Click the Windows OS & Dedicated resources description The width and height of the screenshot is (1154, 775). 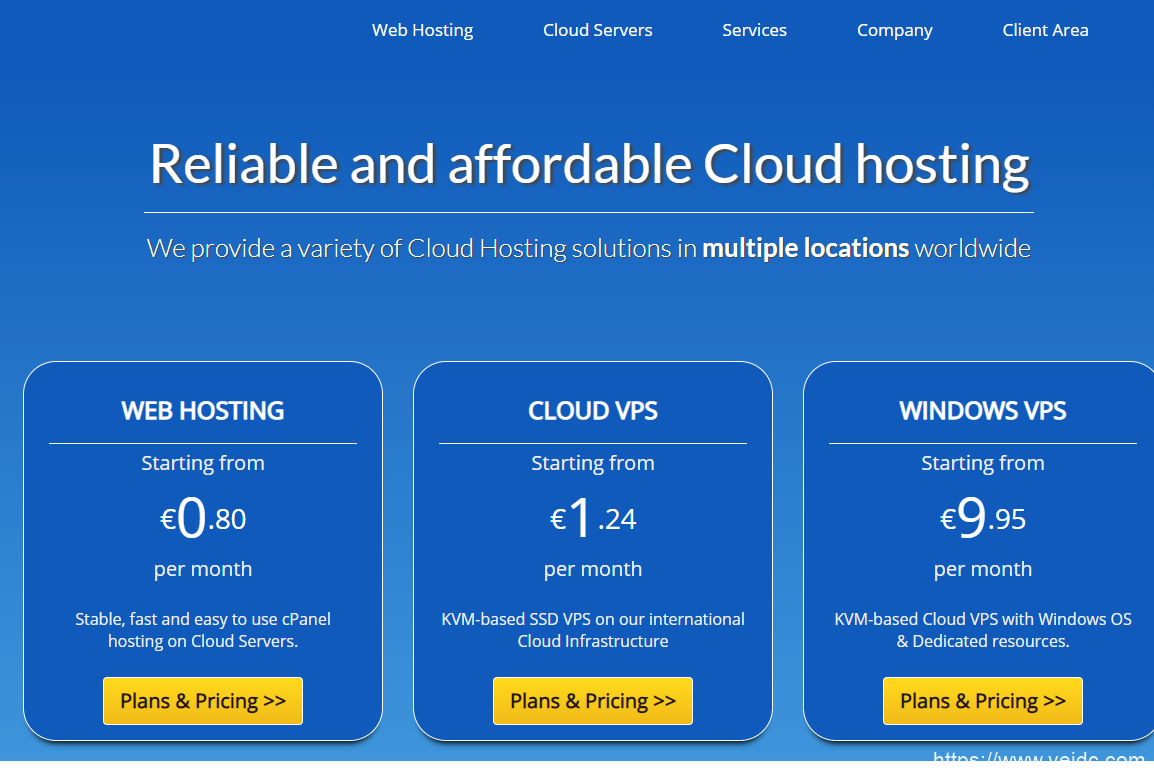[982, 630]
